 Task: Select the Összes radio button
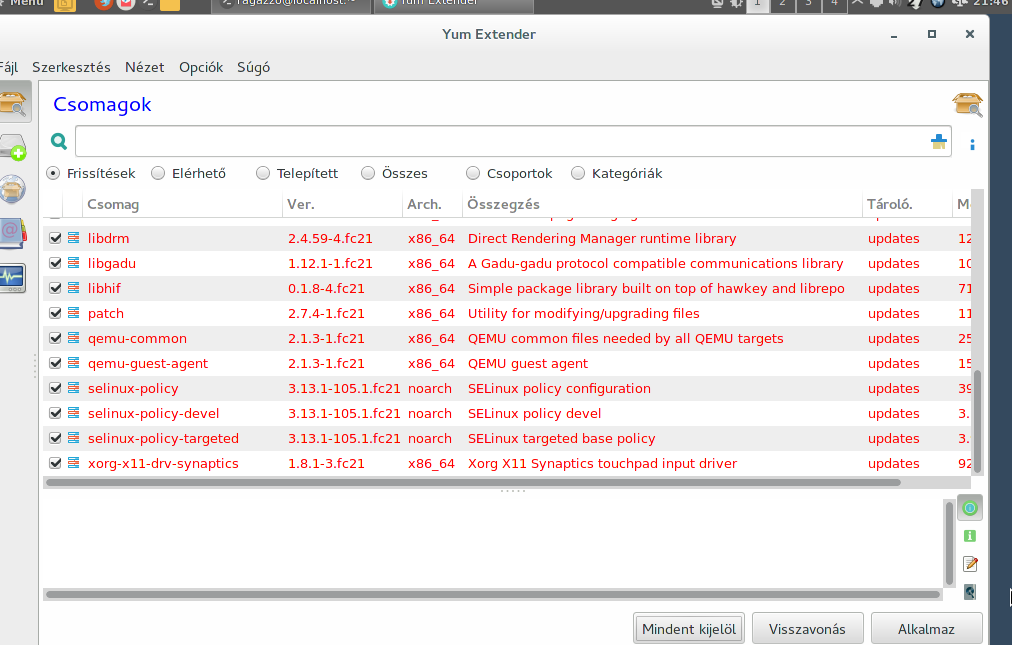(368, 173)
